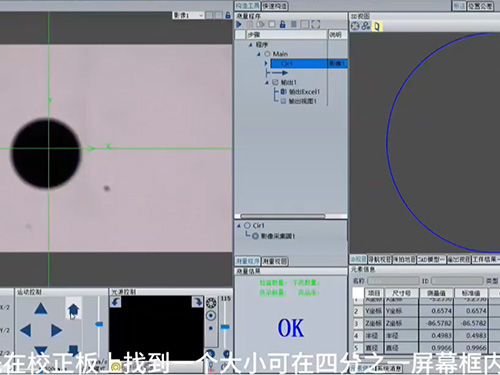Click the Excel output icon in program tree
500x375 pixels.
point(283,91)
